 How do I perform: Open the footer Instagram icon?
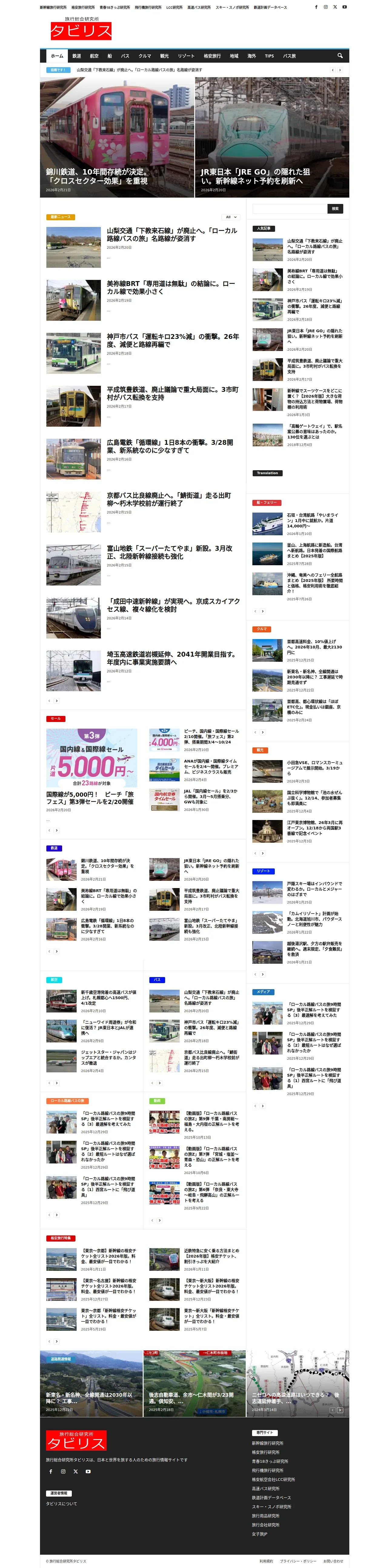(x=63, y=1471)
